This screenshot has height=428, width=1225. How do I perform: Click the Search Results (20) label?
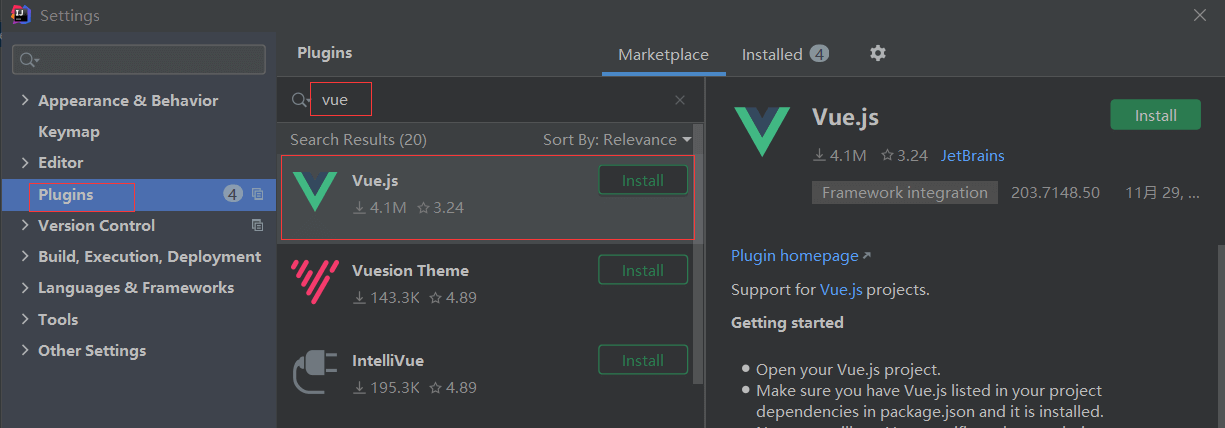358,140
